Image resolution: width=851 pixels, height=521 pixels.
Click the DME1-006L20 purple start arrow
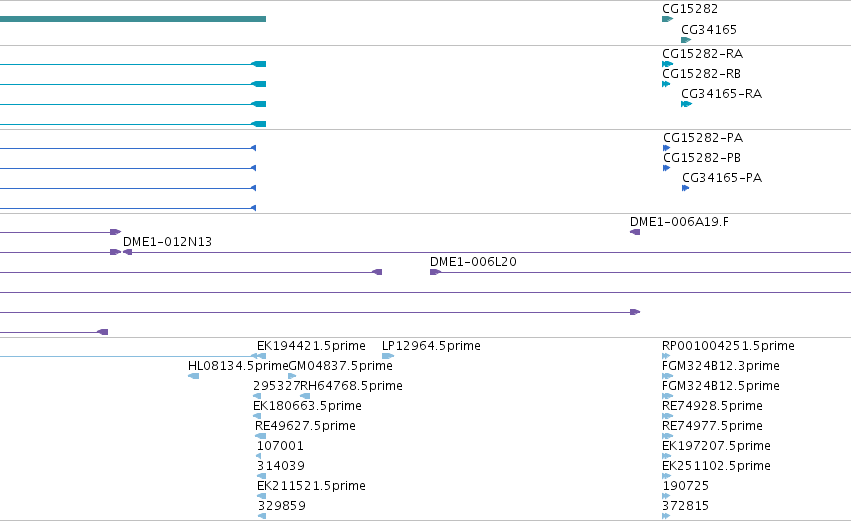click(435, 272)
